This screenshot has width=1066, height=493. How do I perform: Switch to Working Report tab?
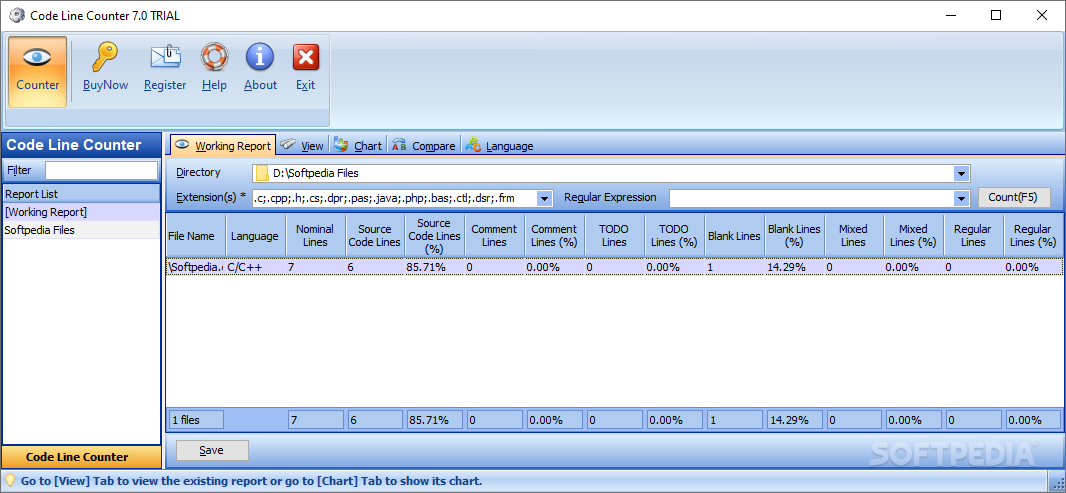click(223, 146)
